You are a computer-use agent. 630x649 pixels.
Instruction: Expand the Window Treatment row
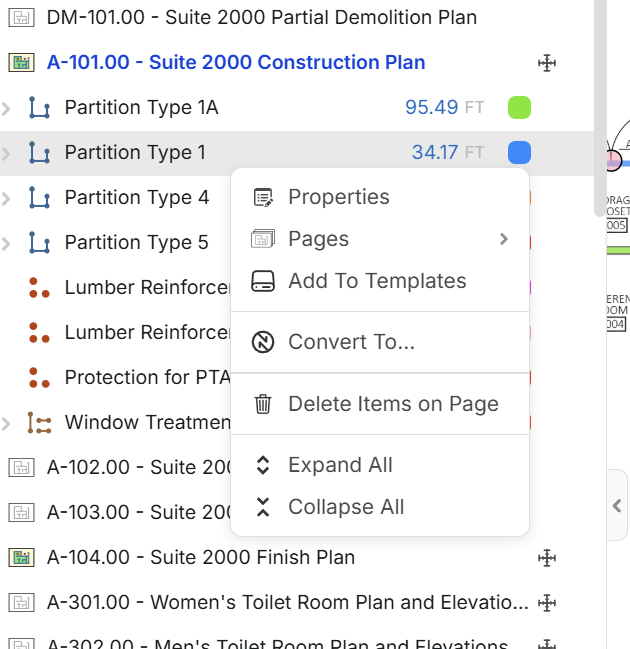click(x=7, y=423)
